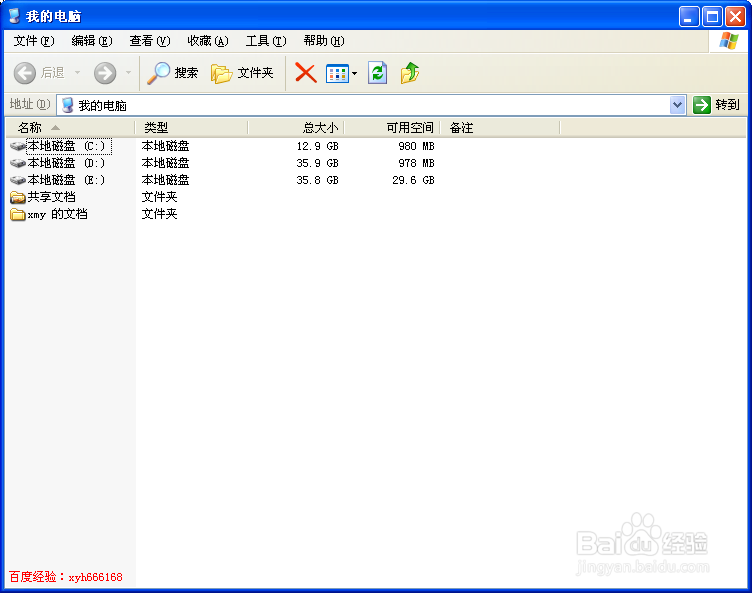Open the 编辑(E) menu

pos(92,41)
